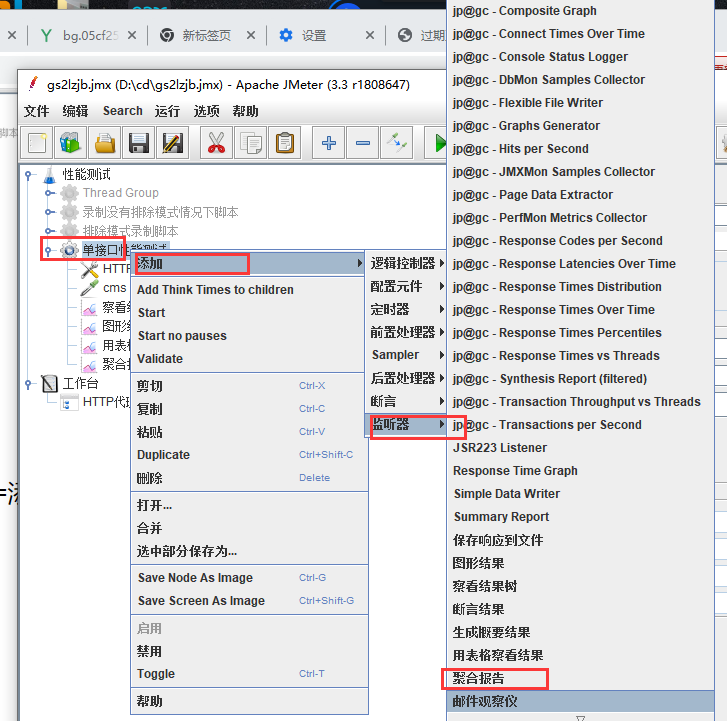Choose Start no pauses
727x721 pixels.
point(249,335)
